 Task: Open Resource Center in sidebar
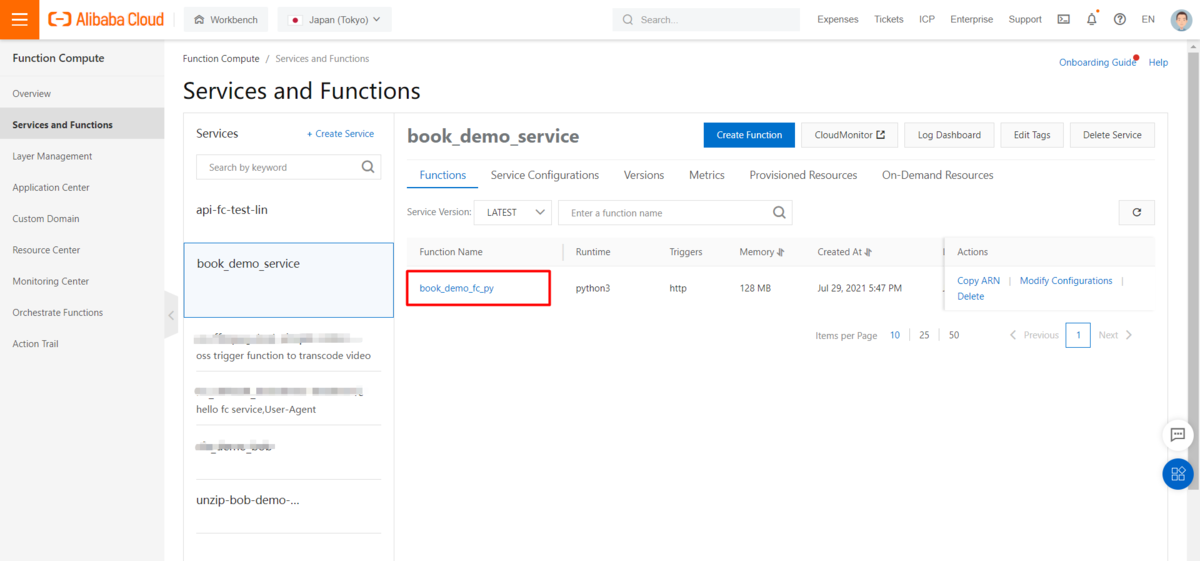[82, 250]
